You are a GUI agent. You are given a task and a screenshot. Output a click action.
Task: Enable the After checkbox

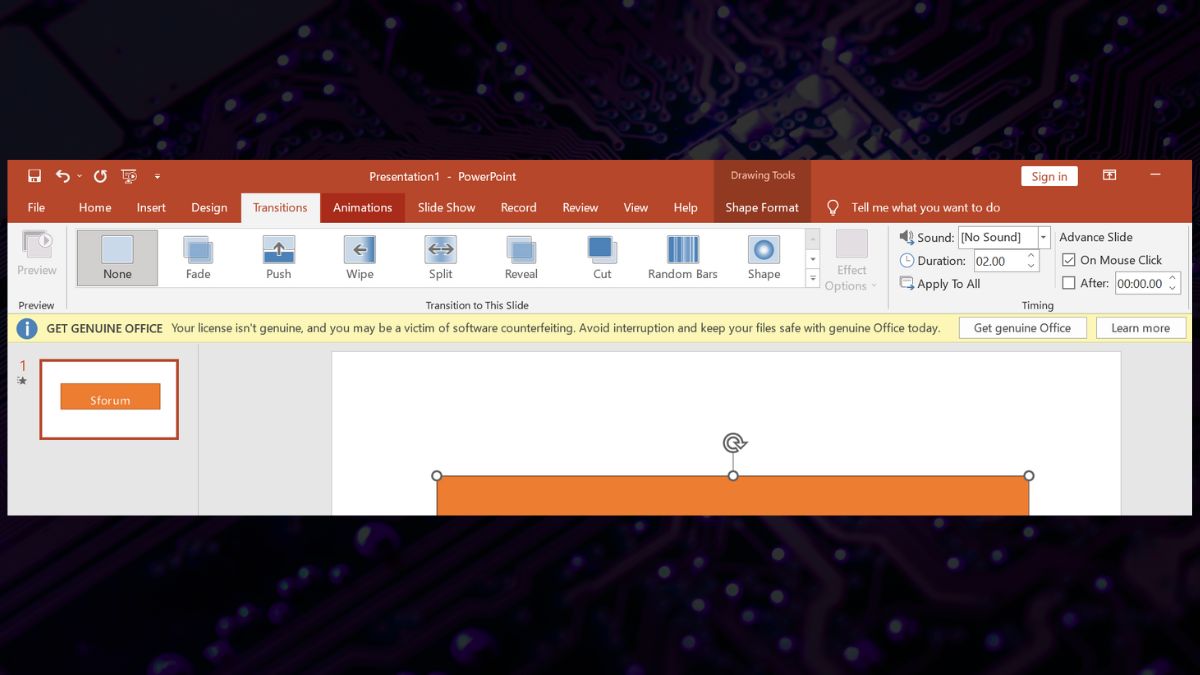pyautogui.click(x=1069, y=283)
